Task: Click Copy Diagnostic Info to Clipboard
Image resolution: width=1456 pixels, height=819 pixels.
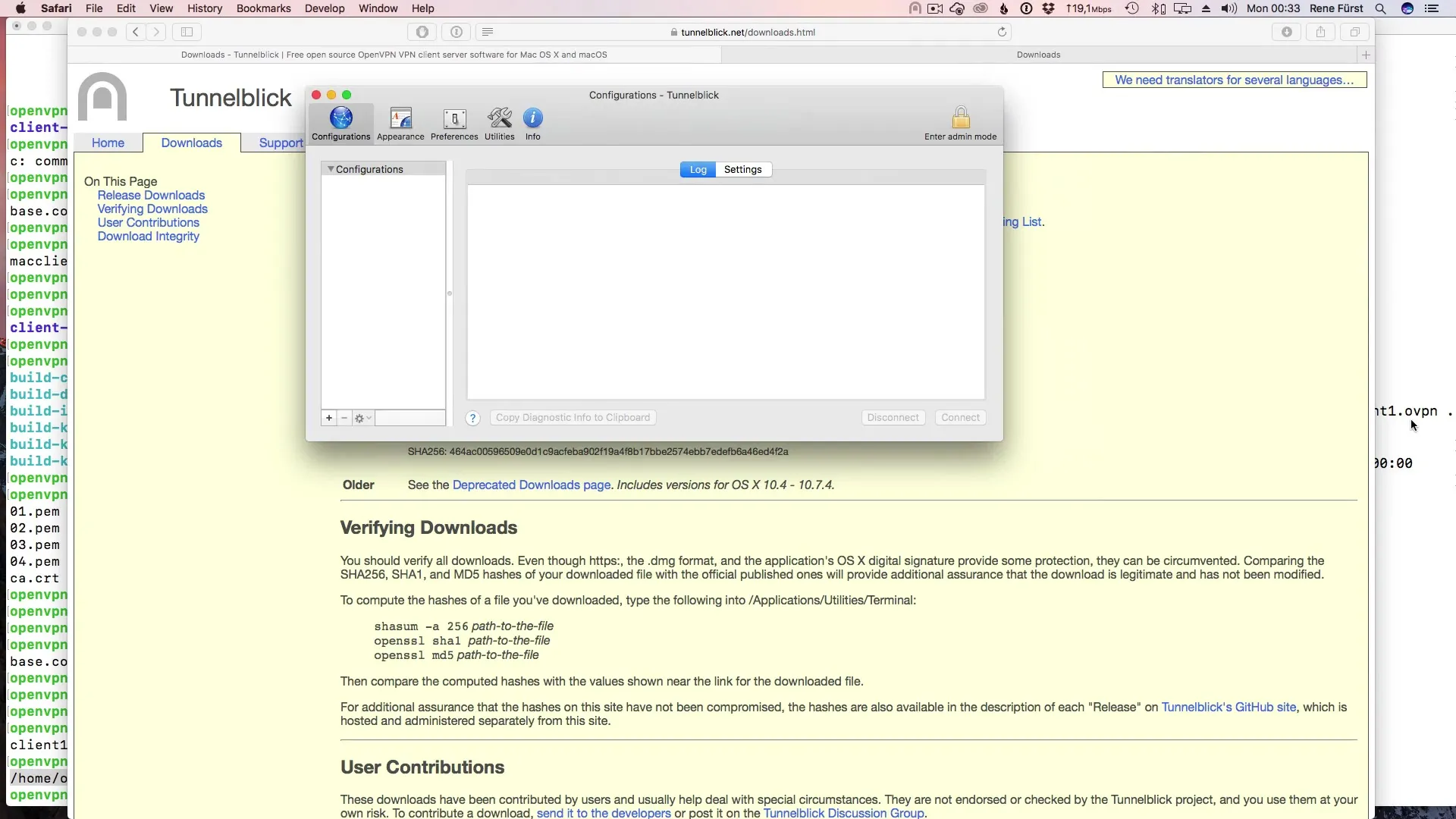Action: point(573,418)
